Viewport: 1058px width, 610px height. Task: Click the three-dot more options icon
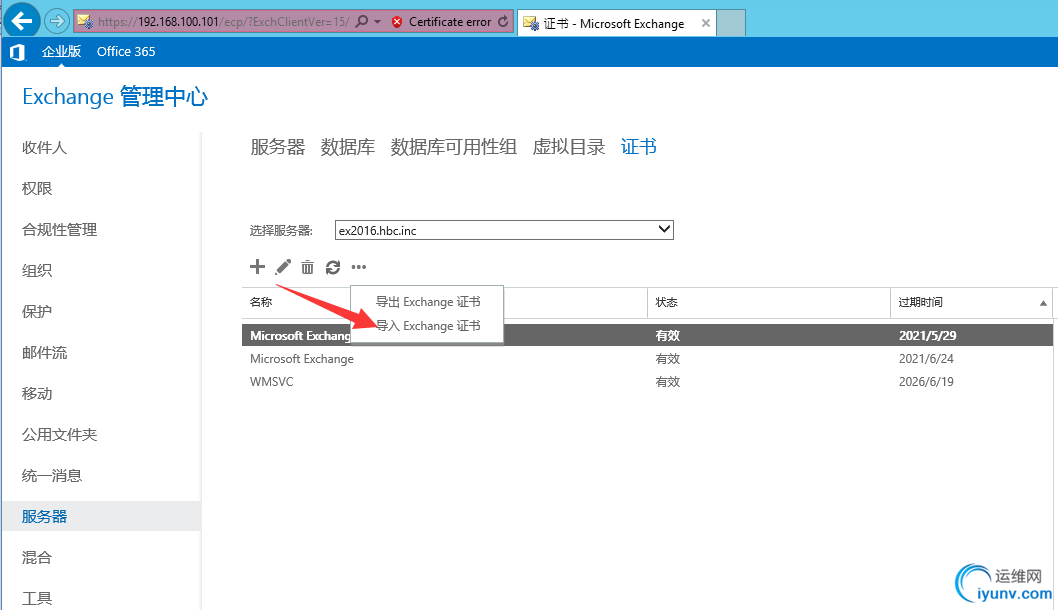click(359, 267)
